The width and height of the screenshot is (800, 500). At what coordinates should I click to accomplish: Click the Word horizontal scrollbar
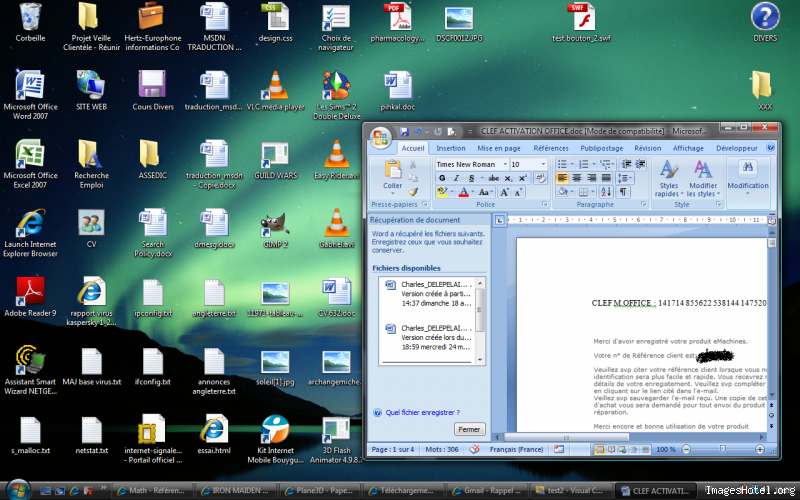(566, 437)
